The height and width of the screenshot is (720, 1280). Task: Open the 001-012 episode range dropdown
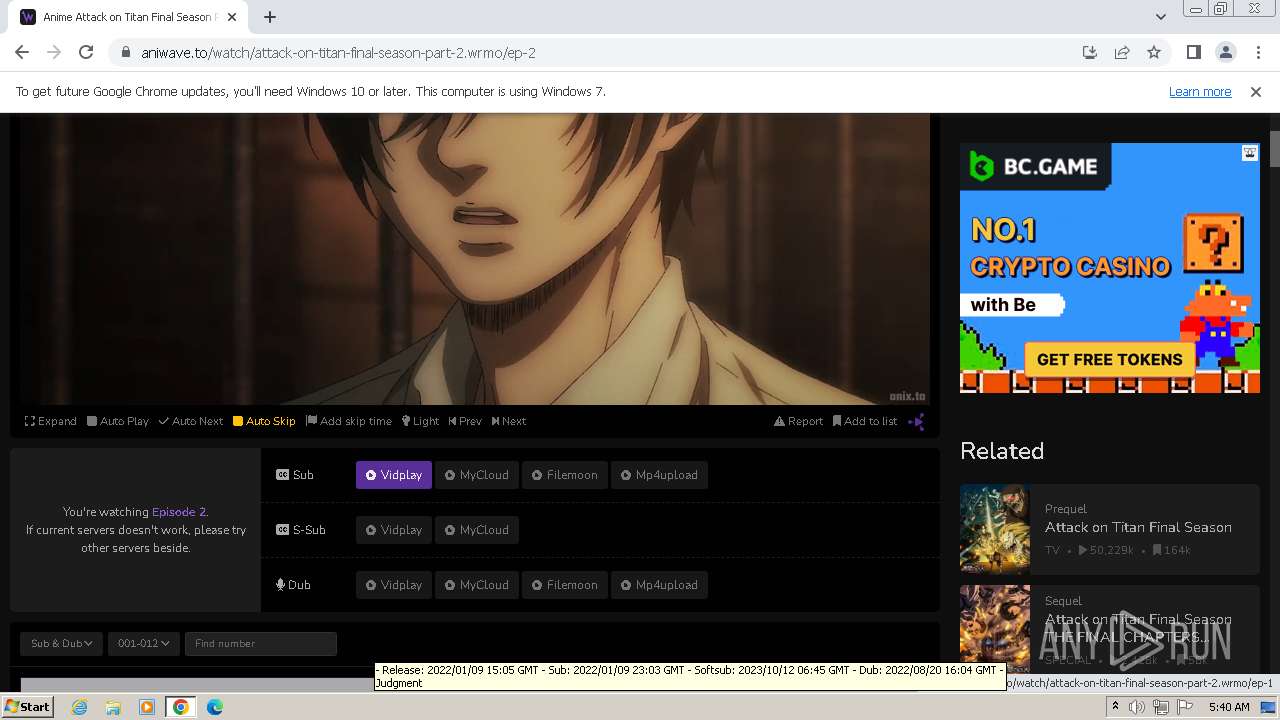pyautogui.click(x=144, y=643)
